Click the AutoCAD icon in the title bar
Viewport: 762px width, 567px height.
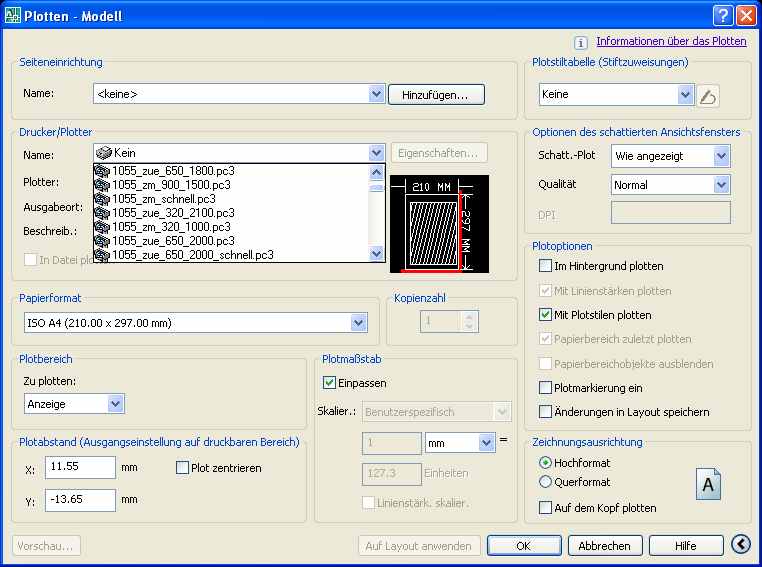tap(13, 16)
